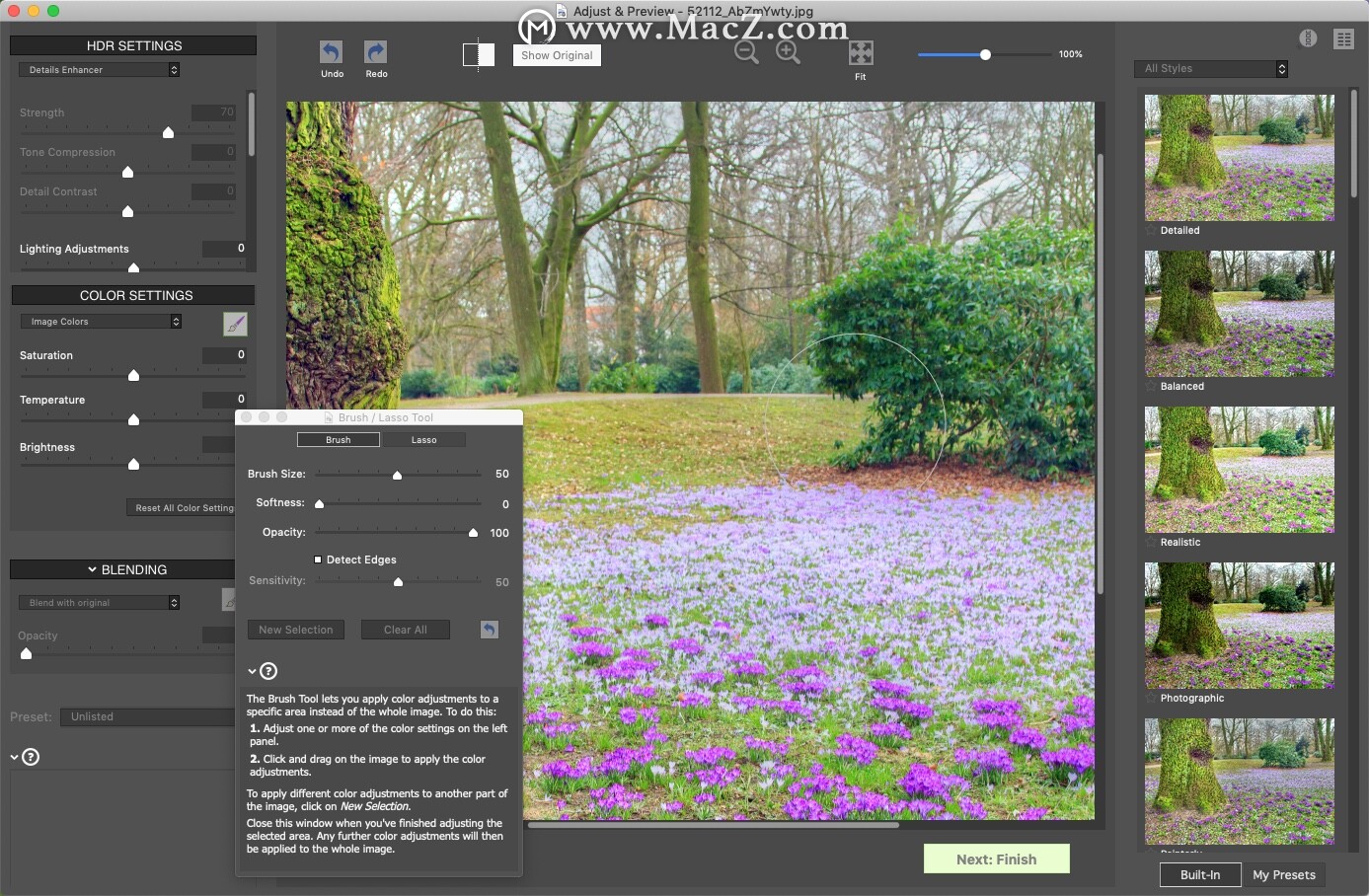This screenshot has height=896, width=1369.
Task: Toggle the split before/after view icon
Action: pyautogui.click(x=479, y=54)
